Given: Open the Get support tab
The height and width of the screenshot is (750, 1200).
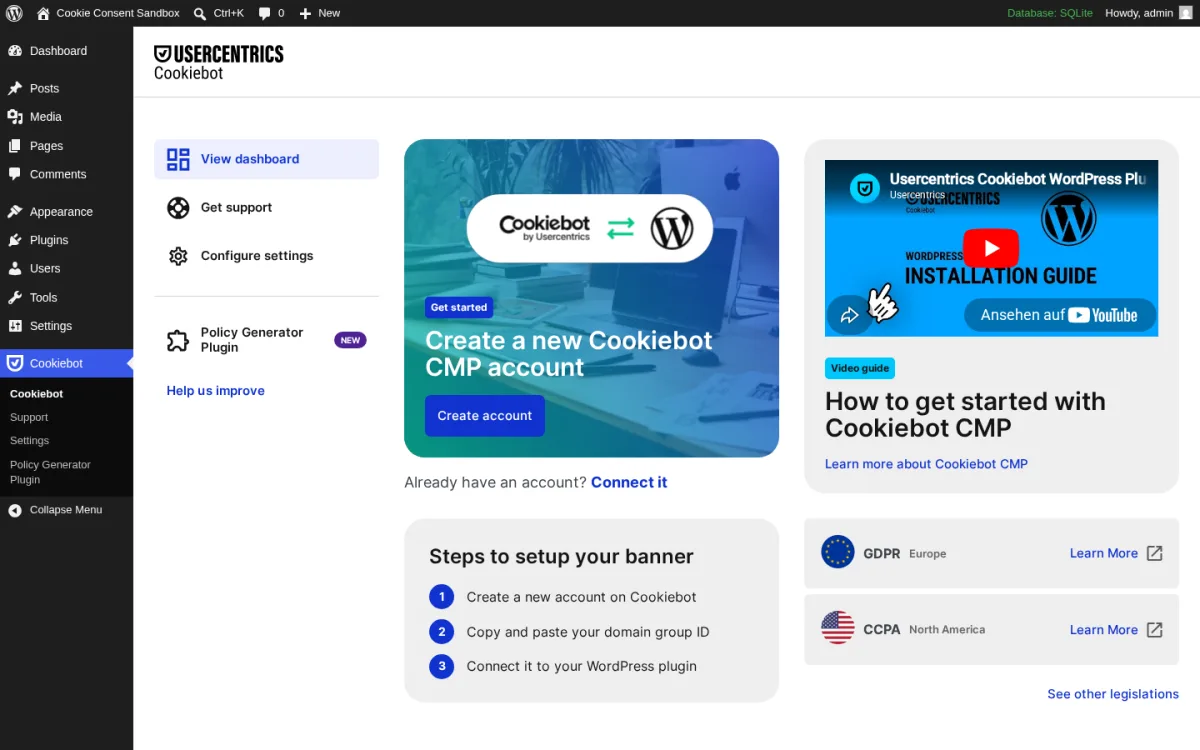Looking at the screenshot, I should [x=266, y=208].
